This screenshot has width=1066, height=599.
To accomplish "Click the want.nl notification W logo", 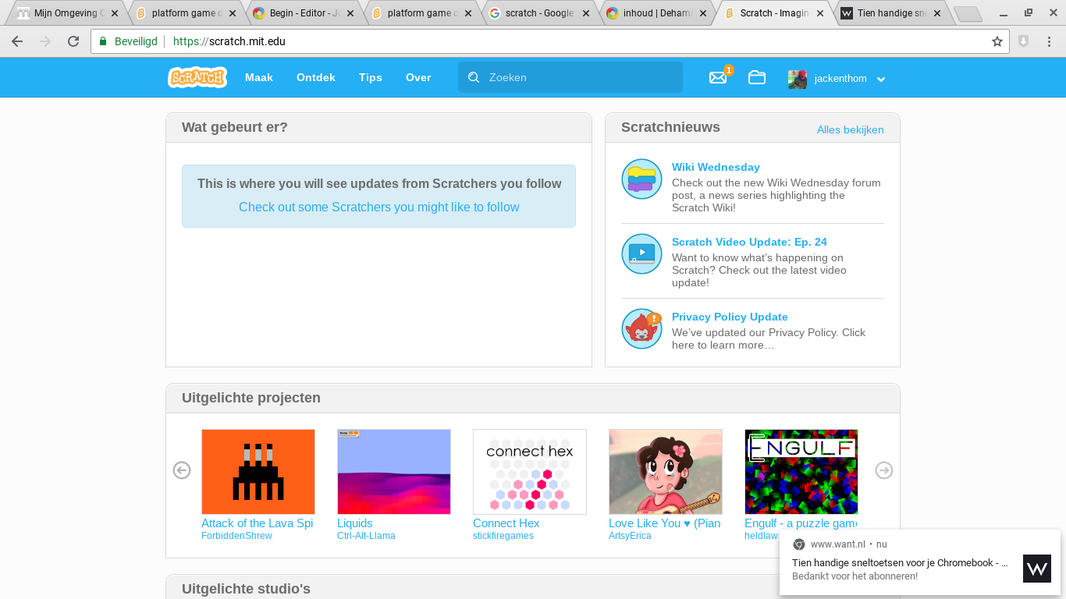I will click(x=1037, y=568).
